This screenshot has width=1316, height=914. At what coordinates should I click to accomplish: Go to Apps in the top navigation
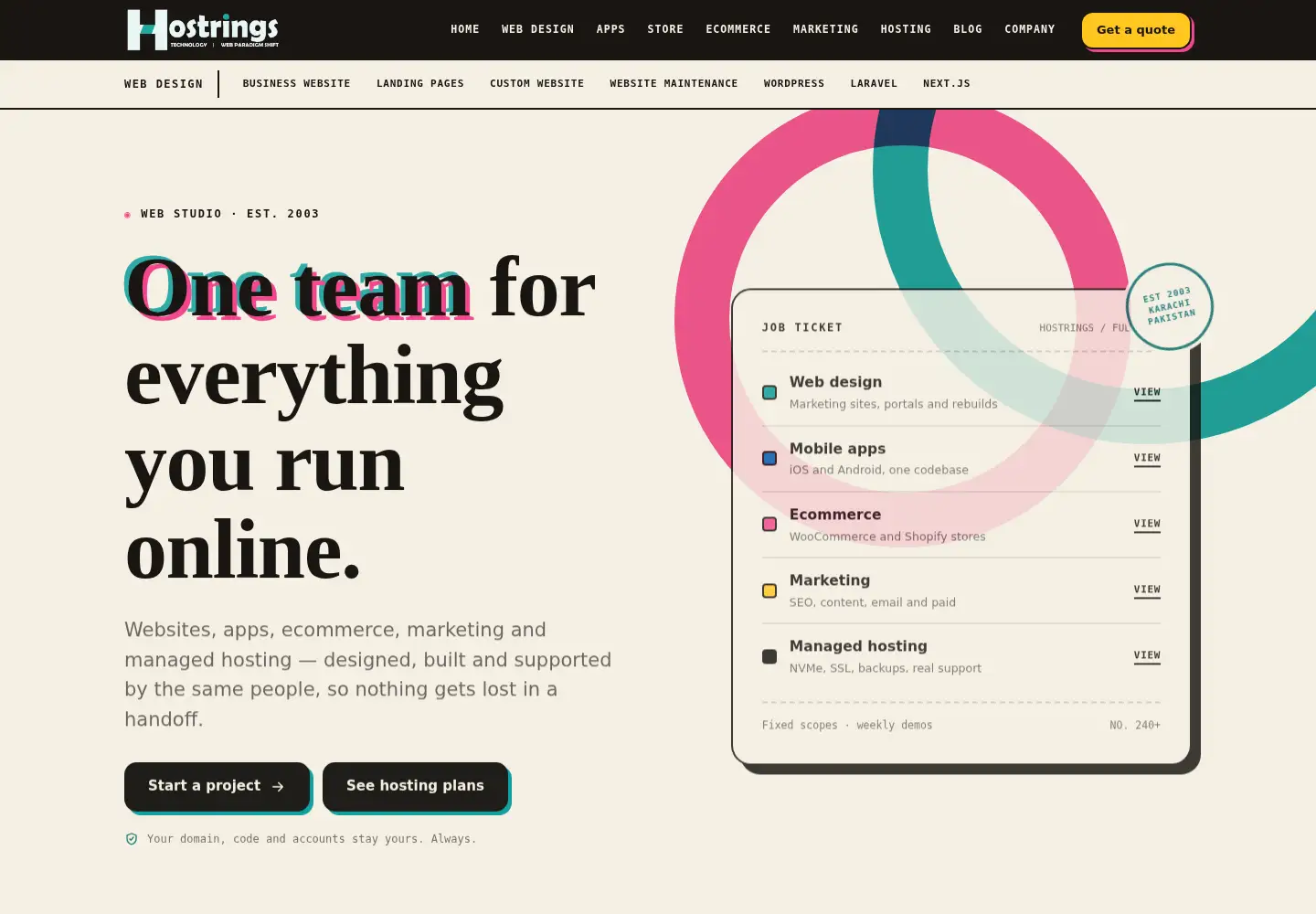(610, 29)
